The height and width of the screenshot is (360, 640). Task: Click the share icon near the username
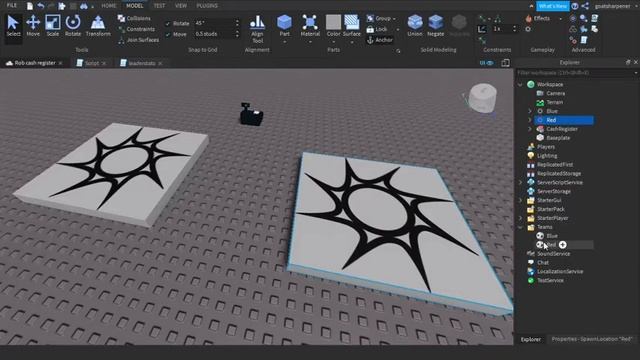tap(585, 6)
